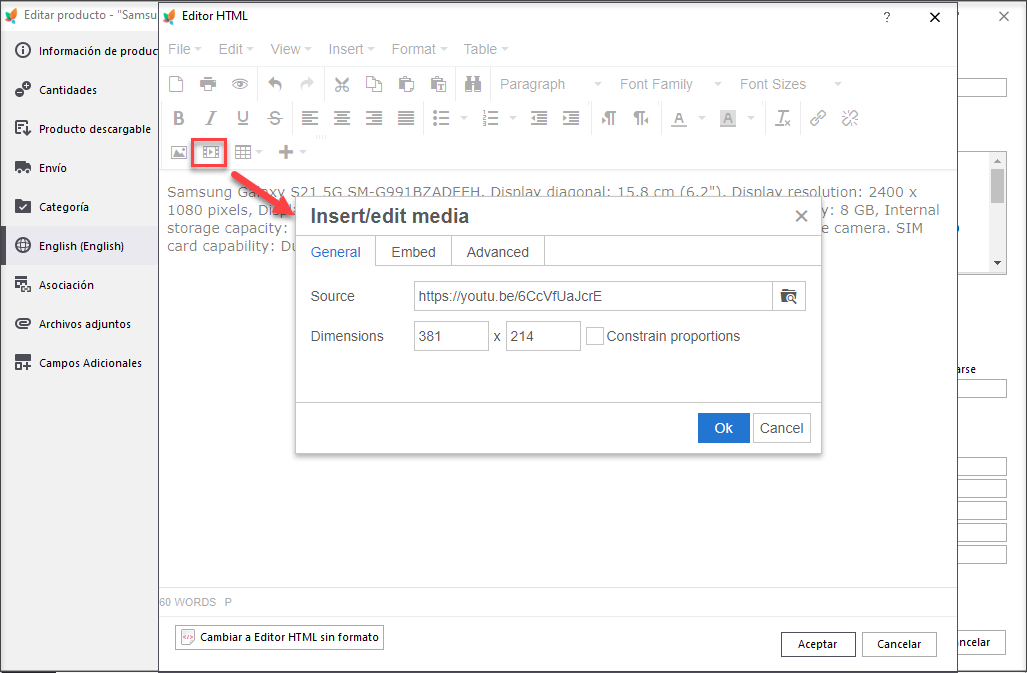Click the Insert media video icon
This screenshot has height=673, width=1027.
(210, 152)
